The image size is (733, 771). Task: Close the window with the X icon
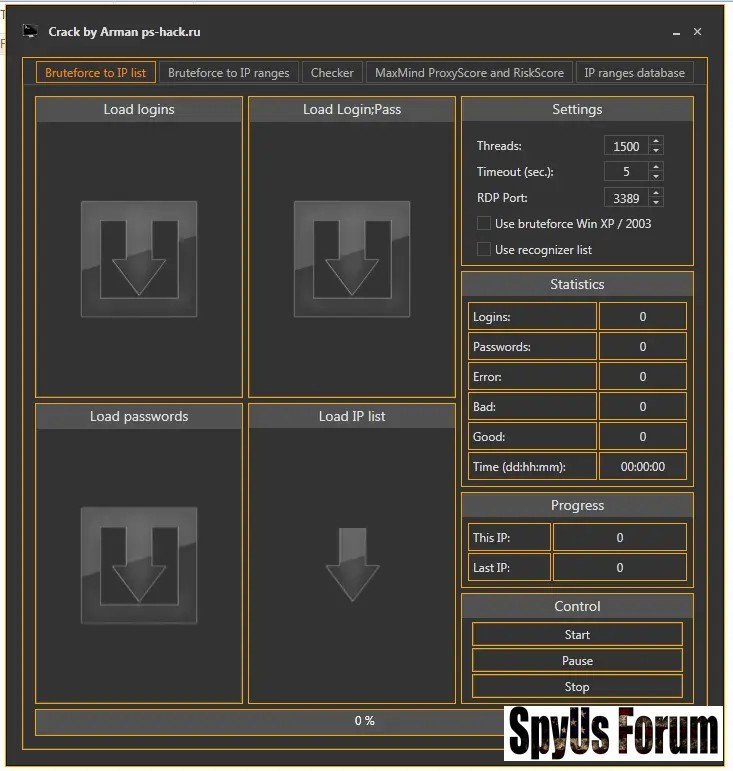pos(697,32)
